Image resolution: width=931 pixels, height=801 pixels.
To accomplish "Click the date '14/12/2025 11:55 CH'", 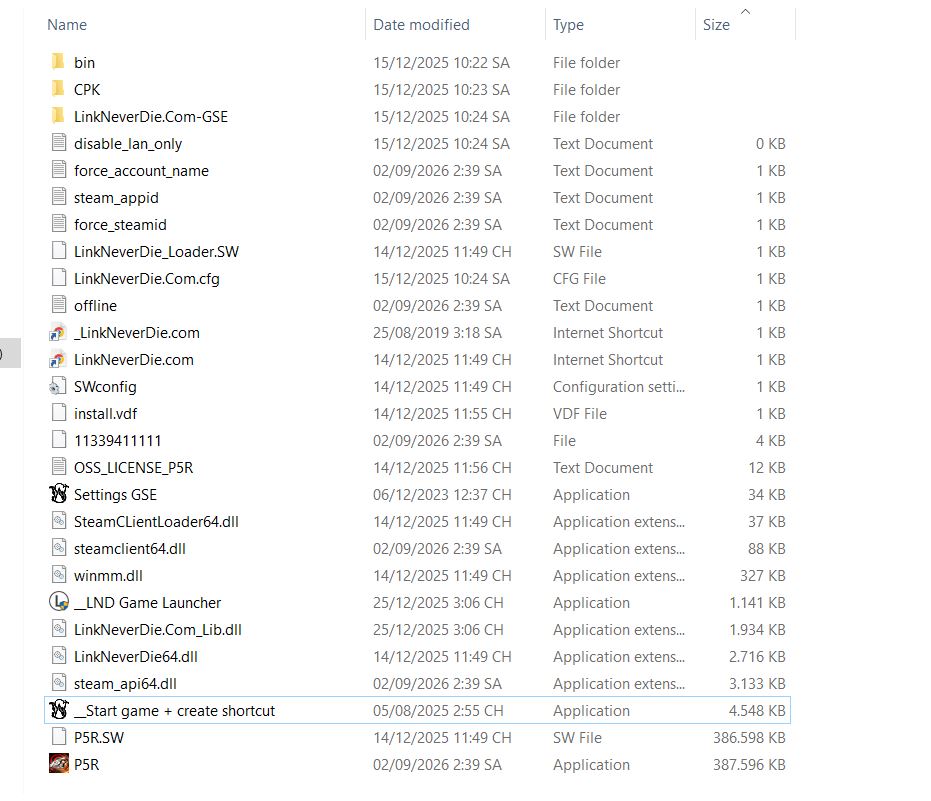I will coord(442,414).
